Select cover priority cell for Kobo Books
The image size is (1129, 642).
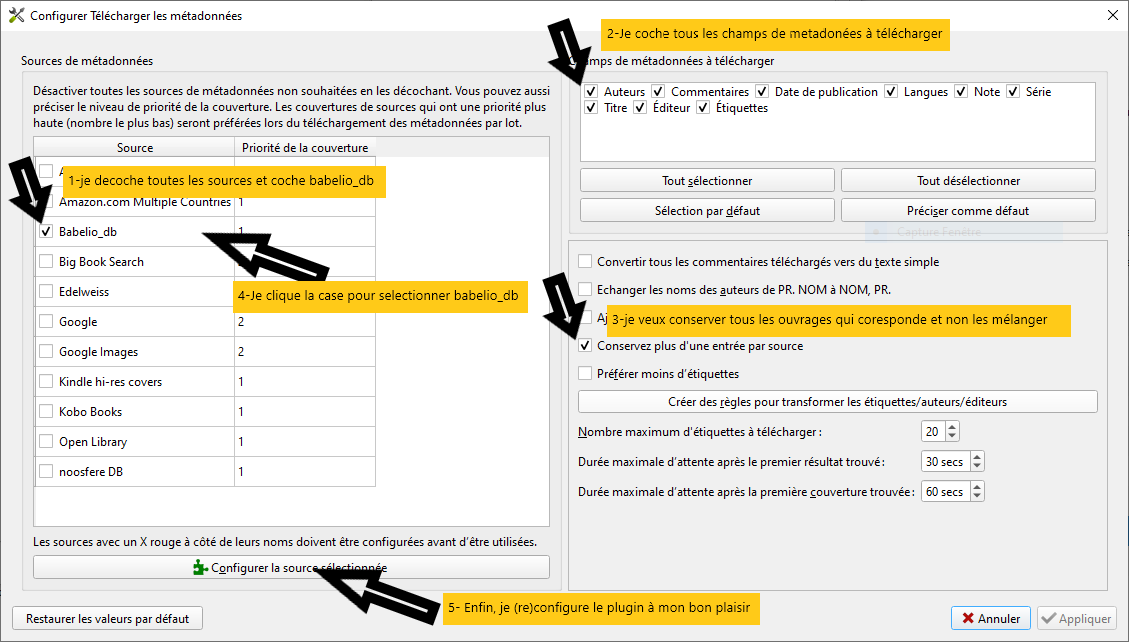[305, 412]
